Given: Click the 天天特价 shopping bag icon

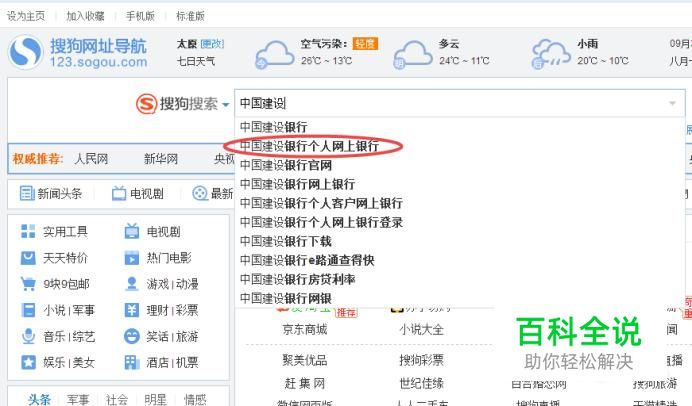Looking at the screenshot, I should tap(28, 258).
